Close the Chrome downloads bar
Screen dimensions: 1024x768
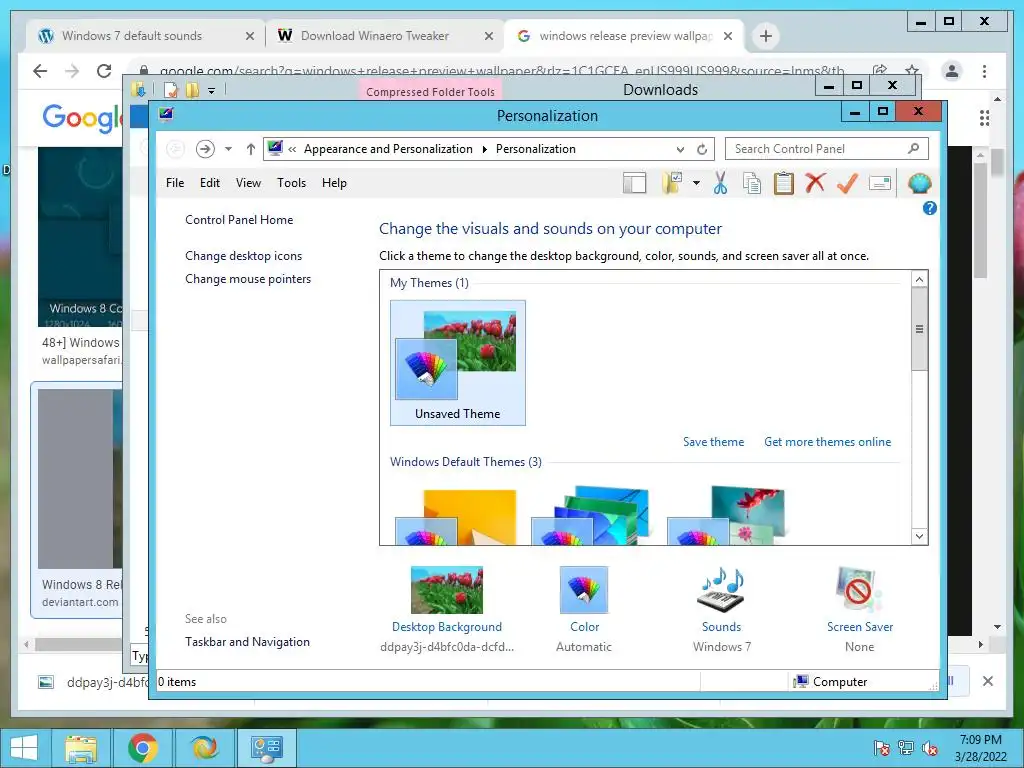click(988, 681)
